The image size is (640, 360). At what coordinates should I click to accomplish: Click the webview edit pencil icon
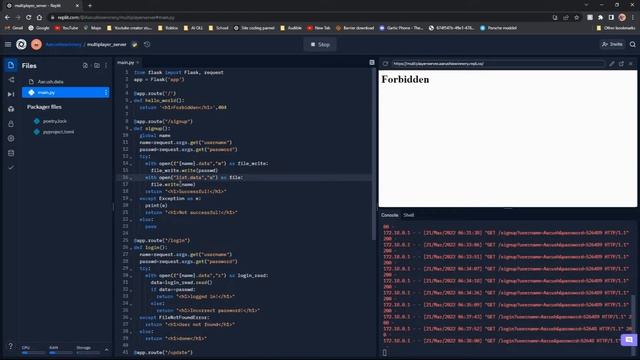[x=611, y=64]
